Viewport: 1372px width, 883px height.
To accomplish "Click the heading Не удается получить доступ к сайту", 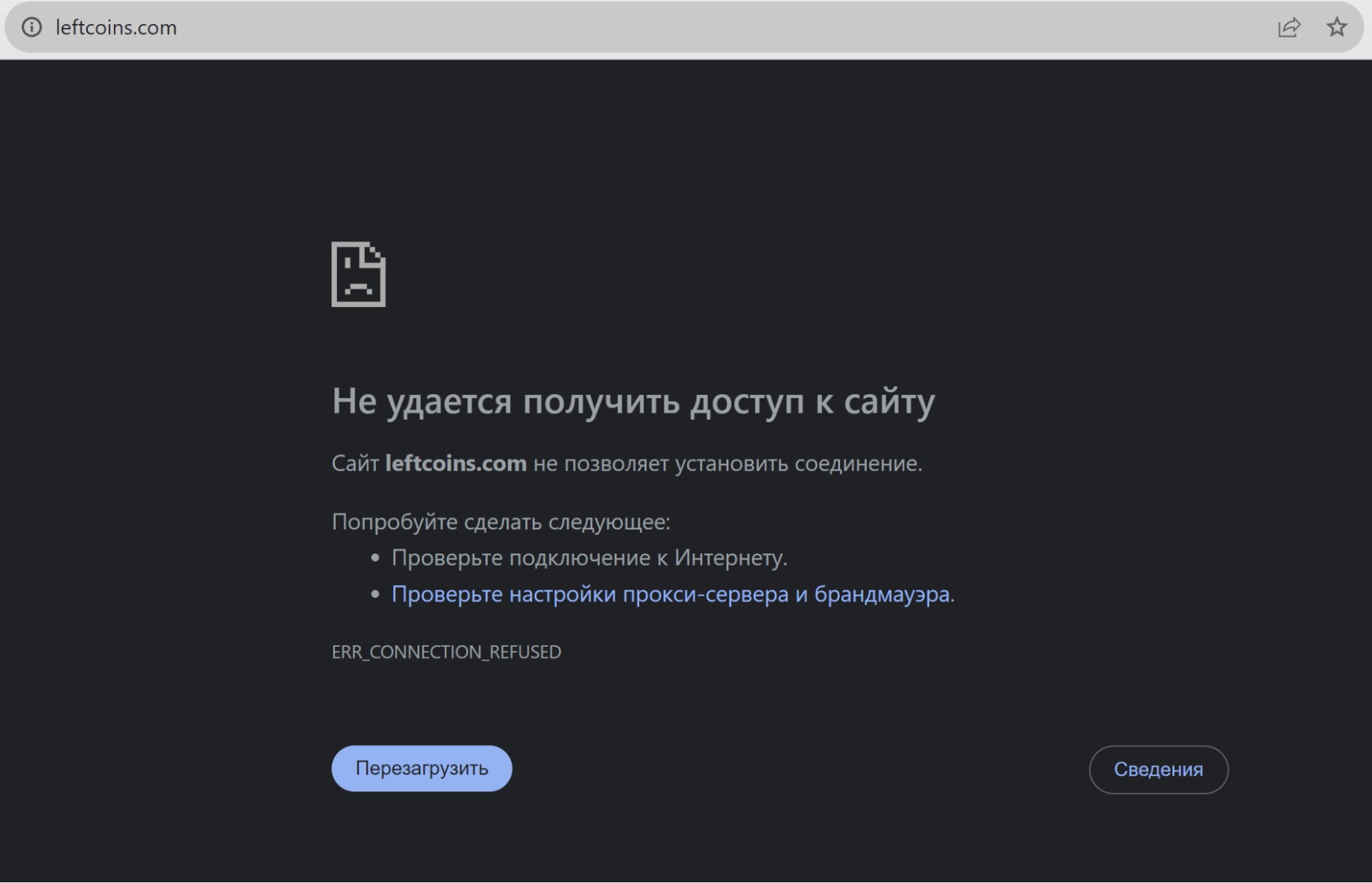I will tap(633, 401).
